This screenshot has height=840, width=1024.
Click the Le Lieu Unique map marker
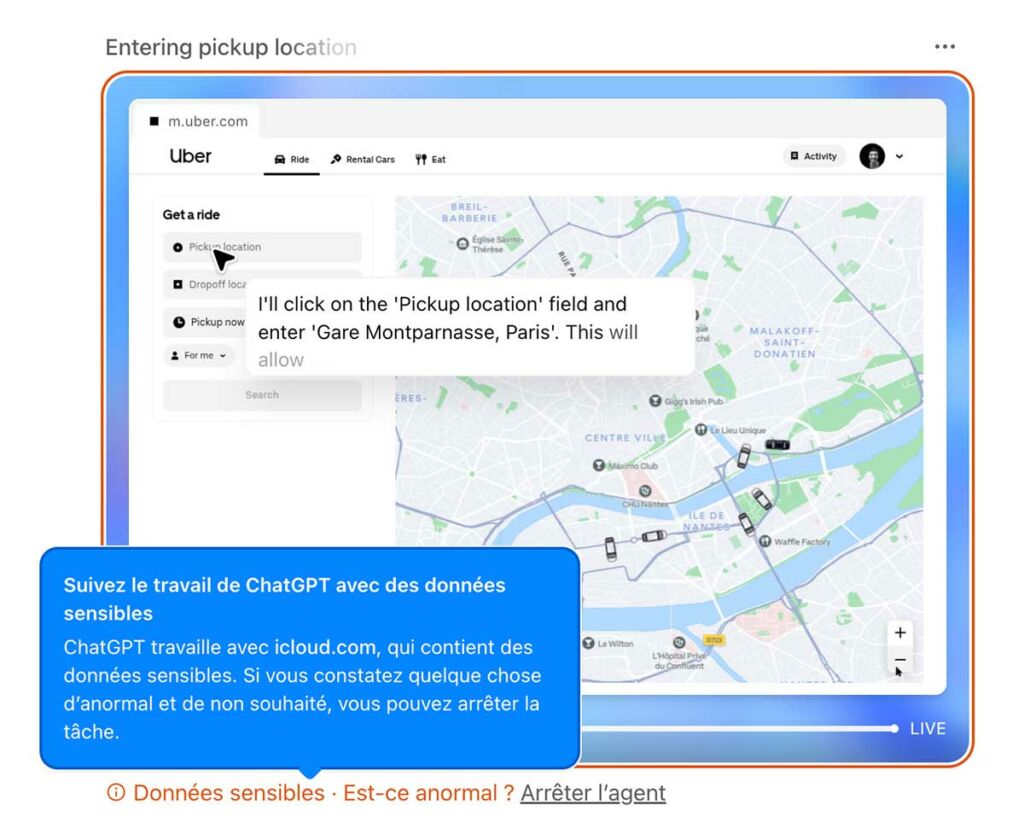coord(701,429)
